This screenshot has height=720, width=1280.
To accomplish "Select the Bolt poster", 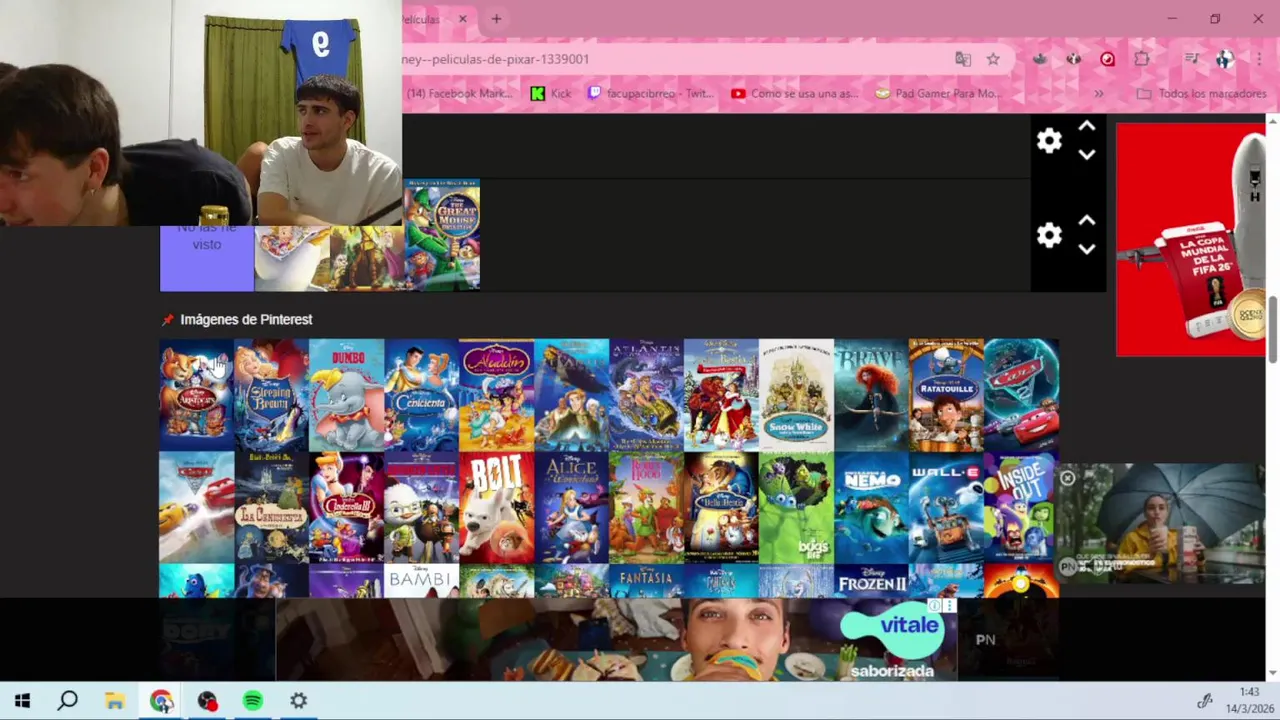I will click(496, 508).
